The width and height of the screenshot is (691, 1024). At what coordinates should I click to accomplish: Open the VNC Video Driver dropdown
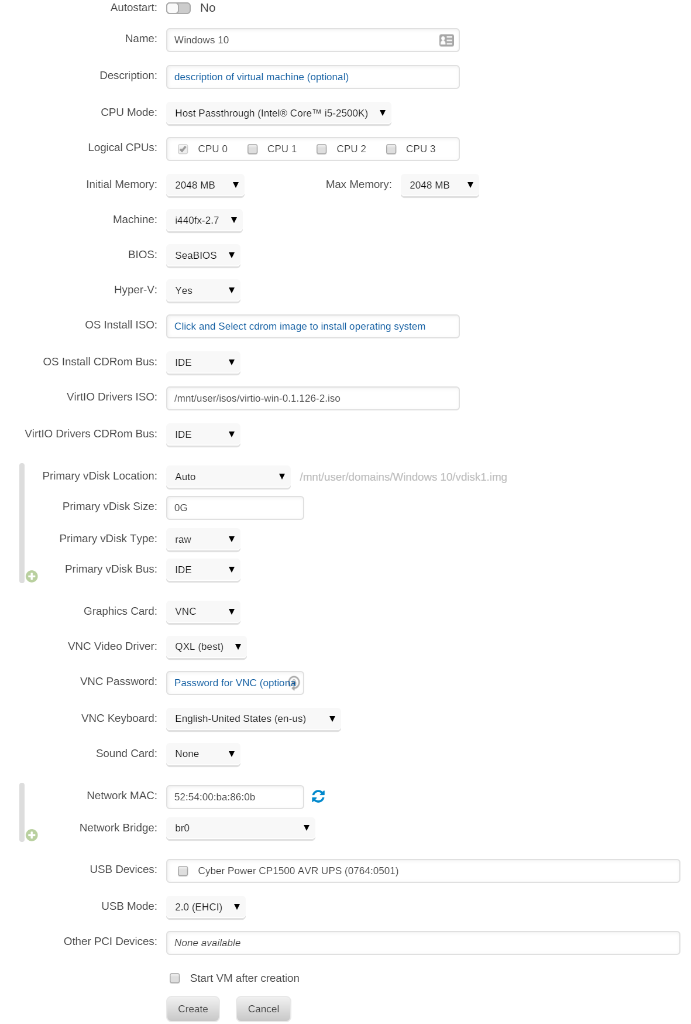pos(206,646)
